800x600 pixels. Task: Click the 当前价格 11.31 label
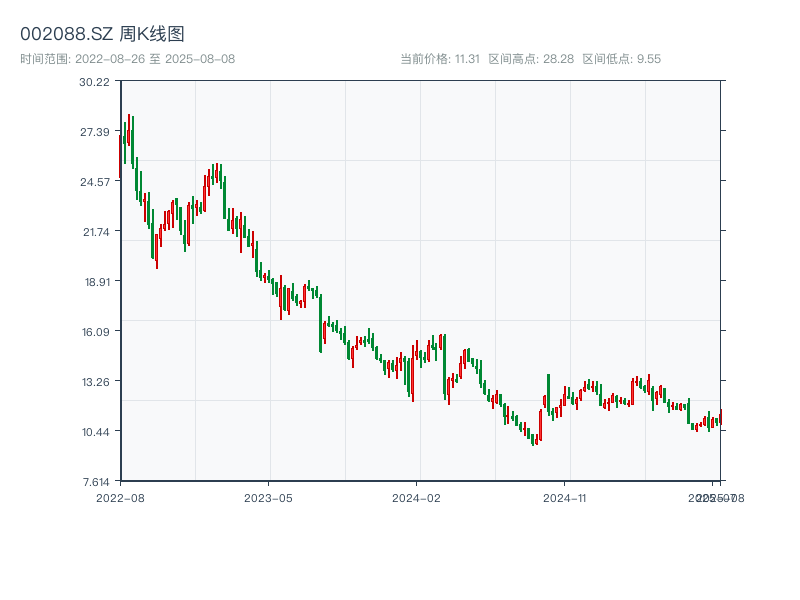tap(440, 59)
